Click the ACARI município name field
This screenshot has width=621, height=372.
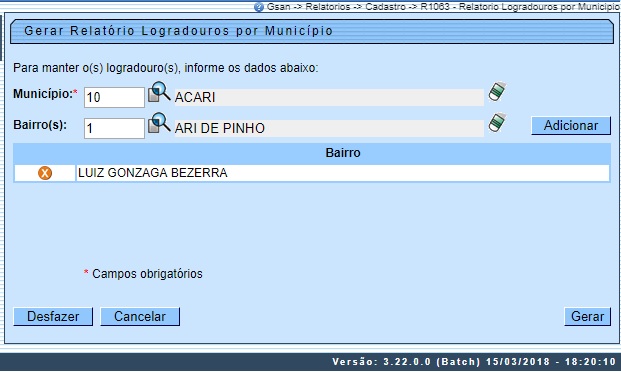(329, 97)
